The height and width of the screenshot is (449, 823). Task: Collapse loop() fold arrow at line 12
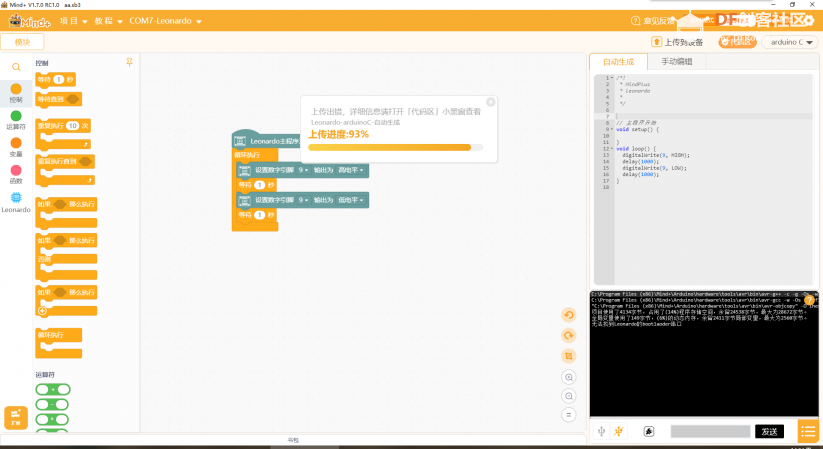coord(612,149)
